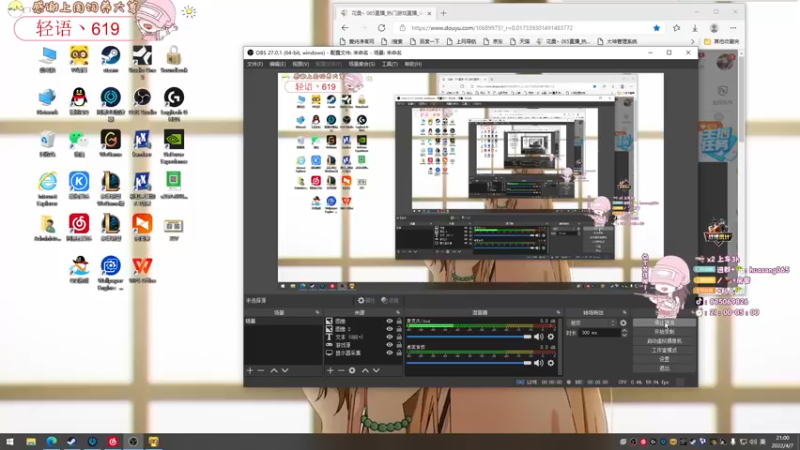Remove scene with the Scenes minus icon
The image size is (800, 450).
pos(261,370)
